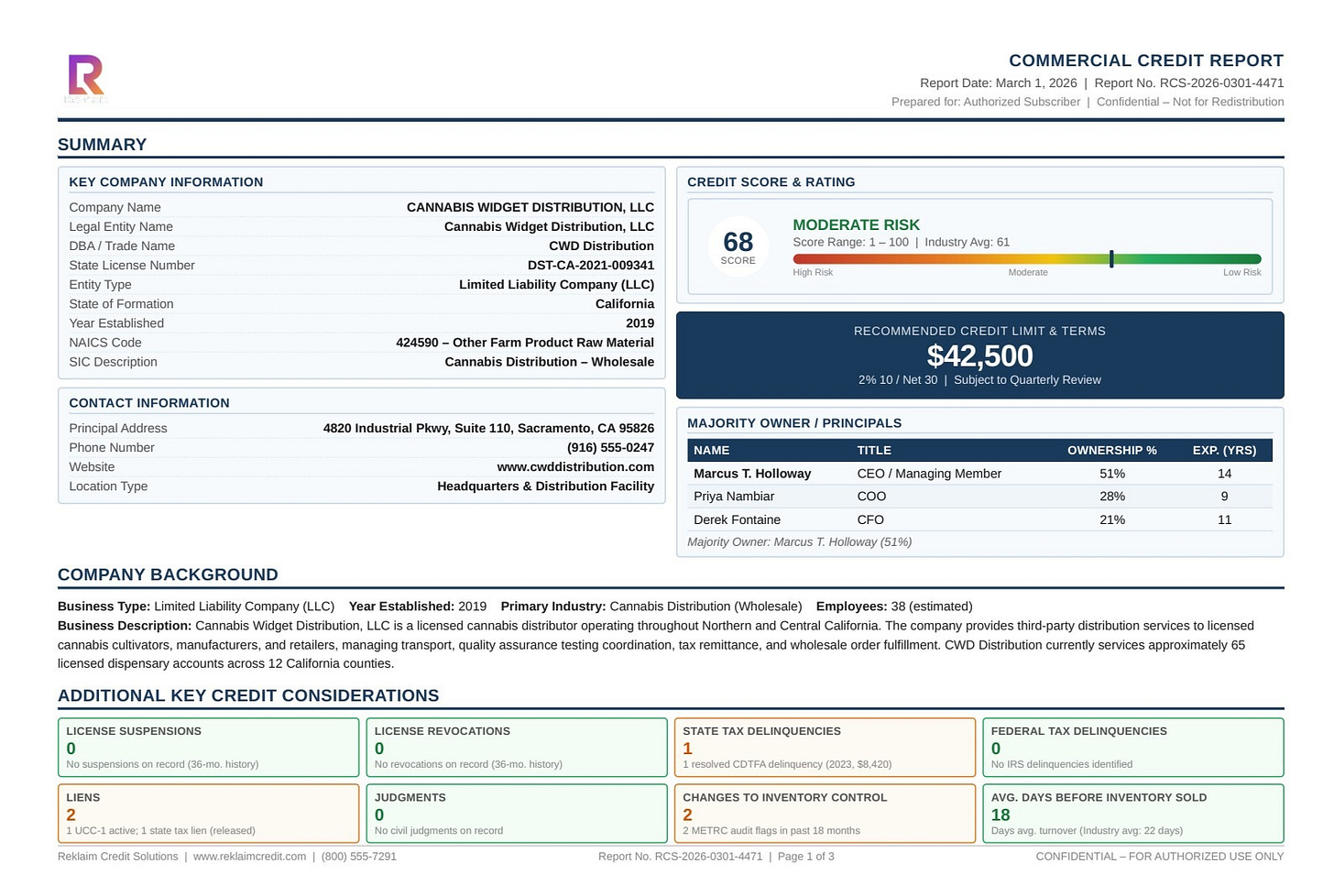Screen dimensions: 1334x896
Task: Click the recommended credit limit $42,500 panel
Action: tap(979, 355)
